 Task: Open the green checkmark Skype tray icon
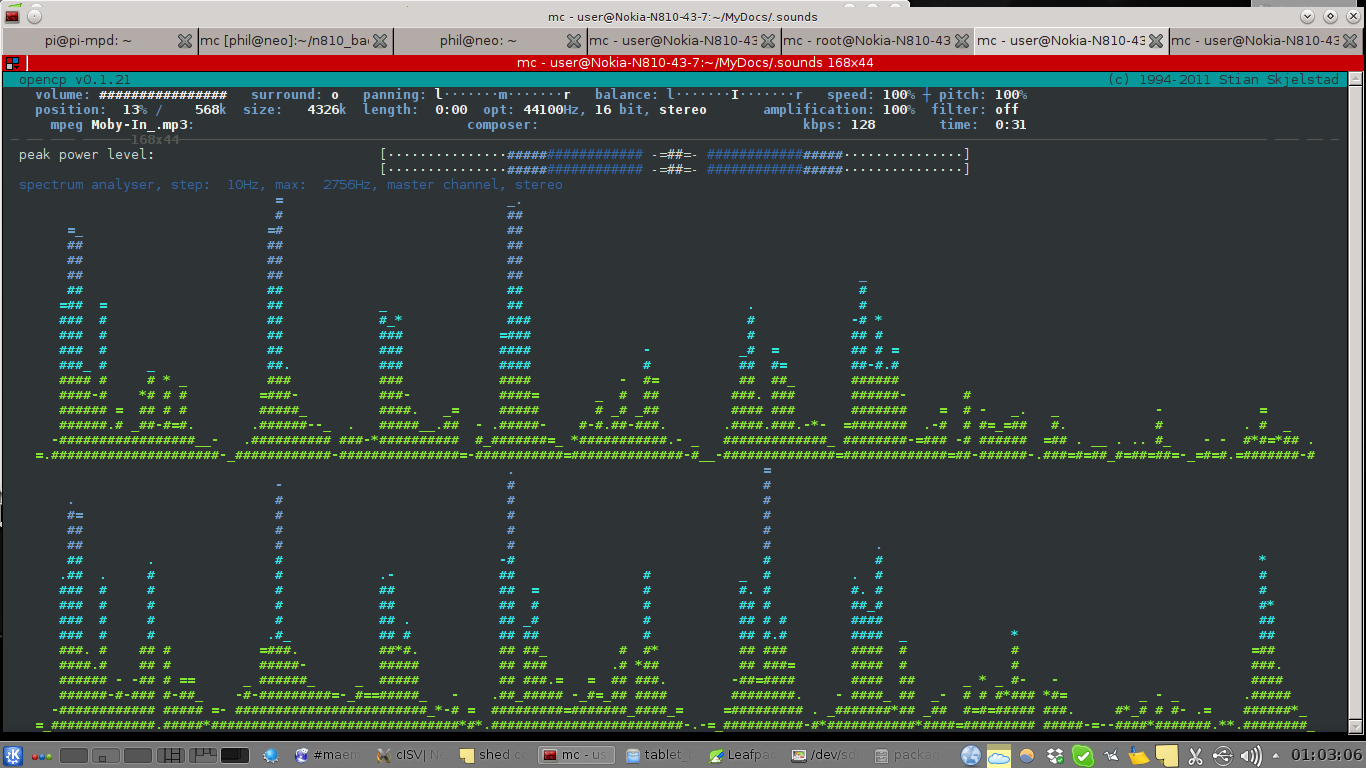[1082, 755]
